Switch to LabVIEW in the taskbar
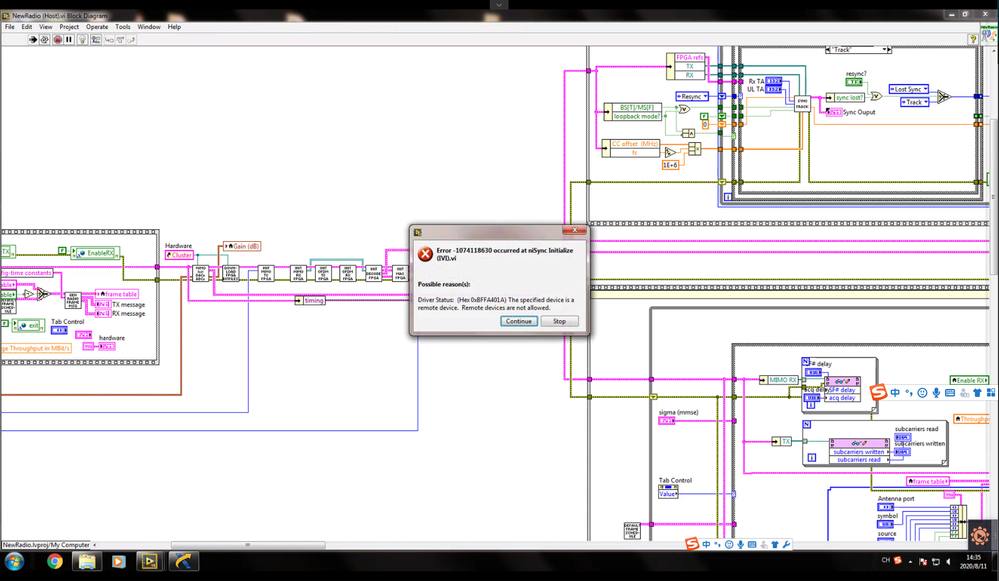 click(150, 561)
